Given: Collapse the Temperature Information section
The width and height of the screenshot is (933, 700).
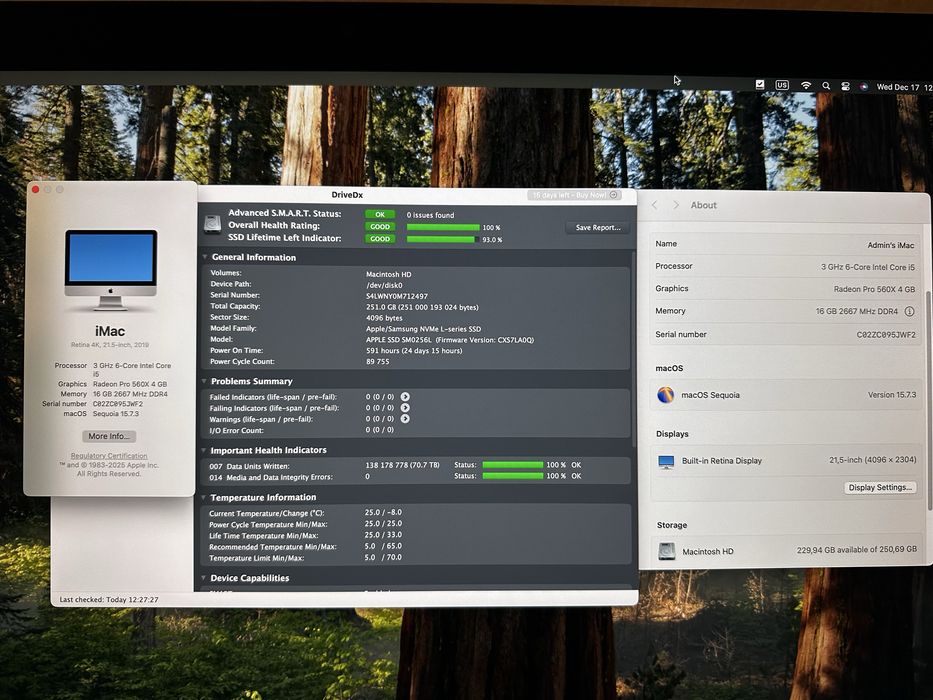Looking at the screenshot, I should (203, 497).
